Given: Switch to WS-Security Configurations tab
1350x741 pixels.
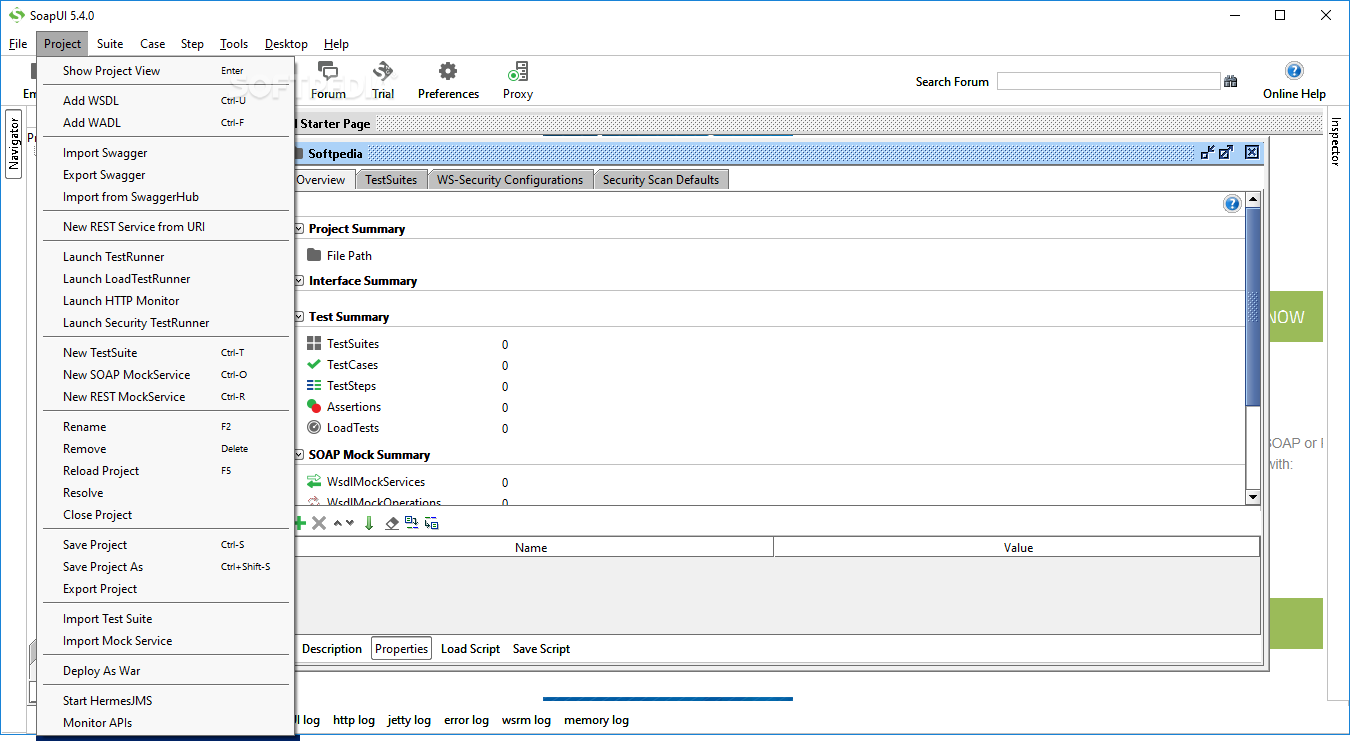Looking at the screenshot, I should [510, 179].
